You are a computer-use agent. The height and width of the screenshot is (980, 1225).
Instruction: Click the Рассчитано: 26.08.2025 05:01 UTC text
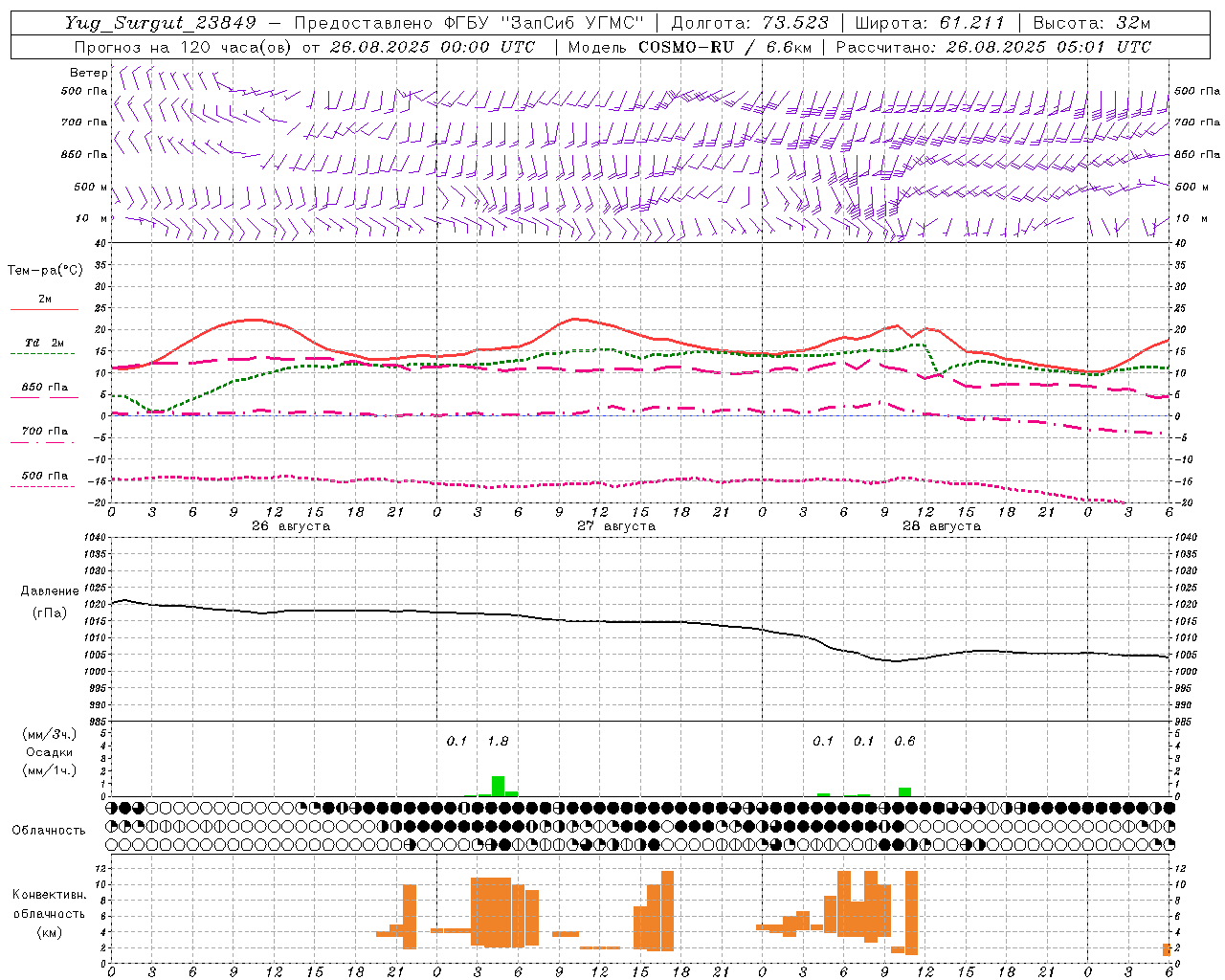[x=993, y=47]
